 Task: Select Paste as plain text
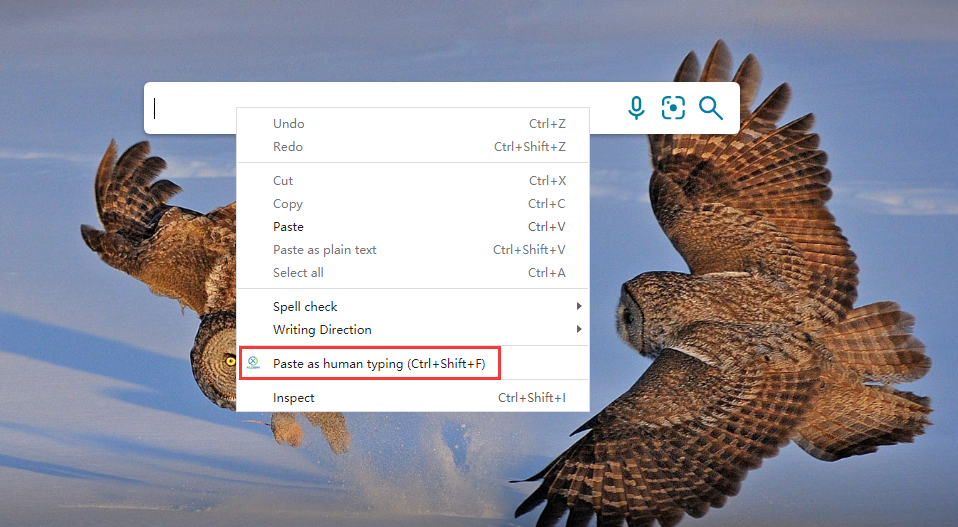(x=413, y=250)
